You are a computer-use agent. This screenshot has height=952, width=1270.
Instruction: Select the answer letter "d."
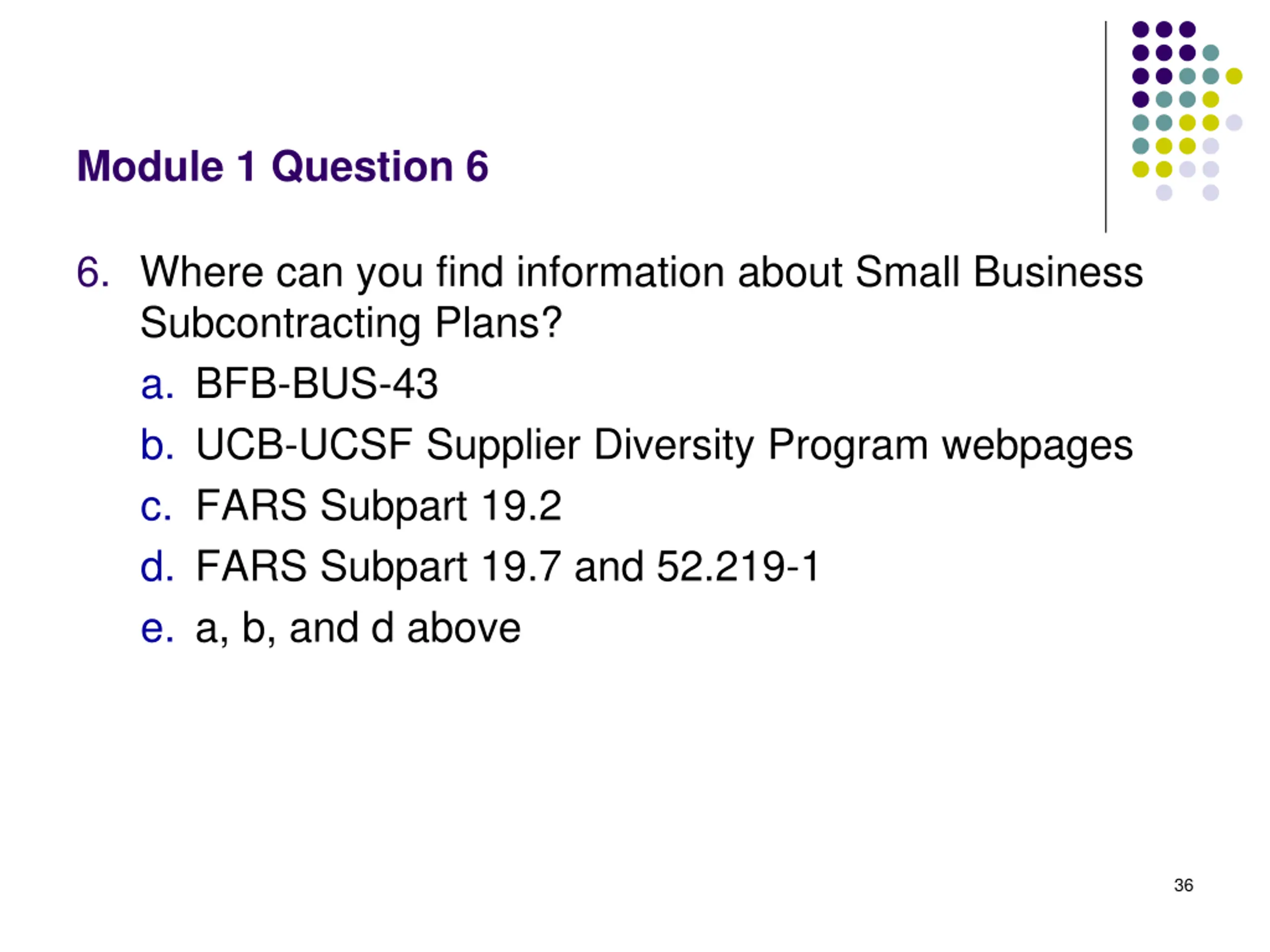pyautogui.click(x=157, y=566)
